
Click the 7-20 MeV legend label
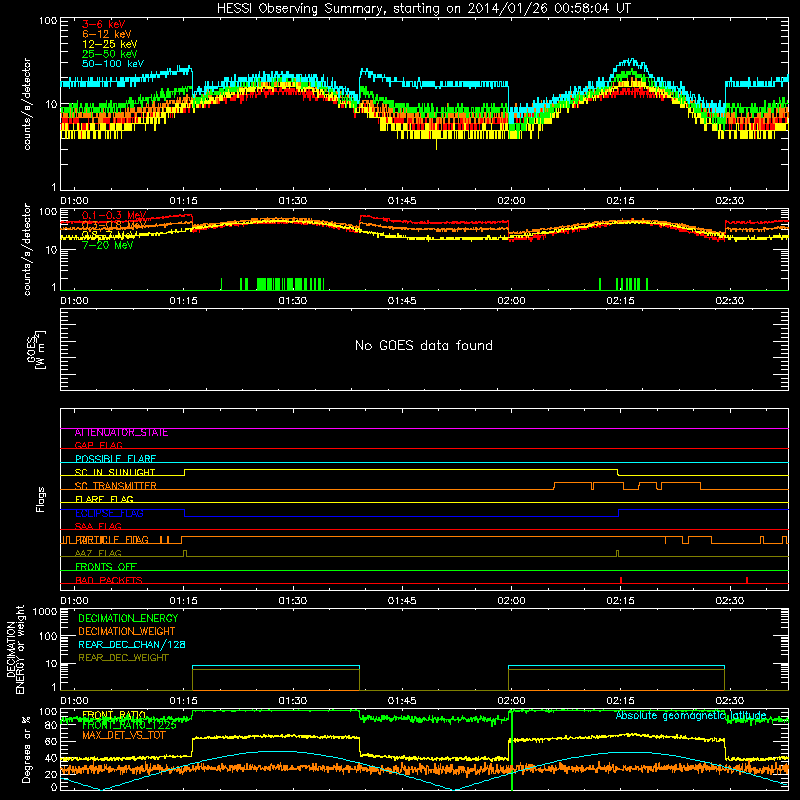click(x=107, y=245)
